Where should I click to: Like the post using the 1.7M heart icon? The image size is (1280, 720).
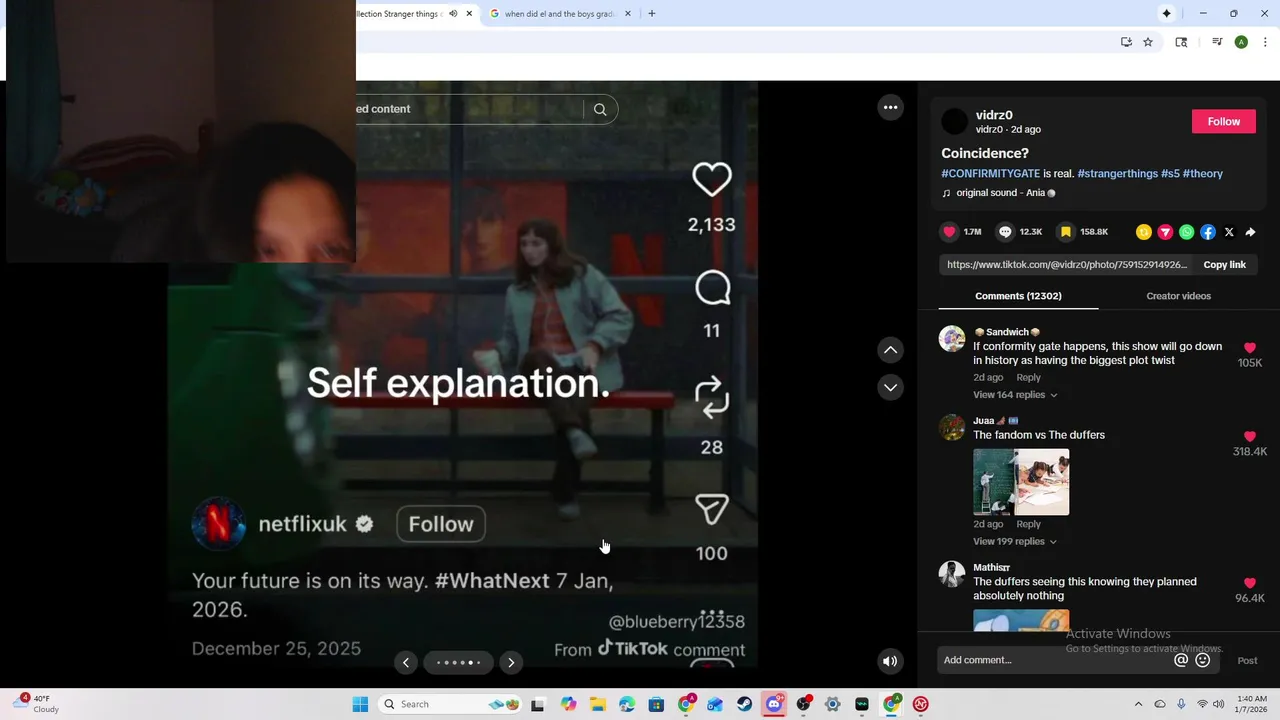(x=949, y=232)
